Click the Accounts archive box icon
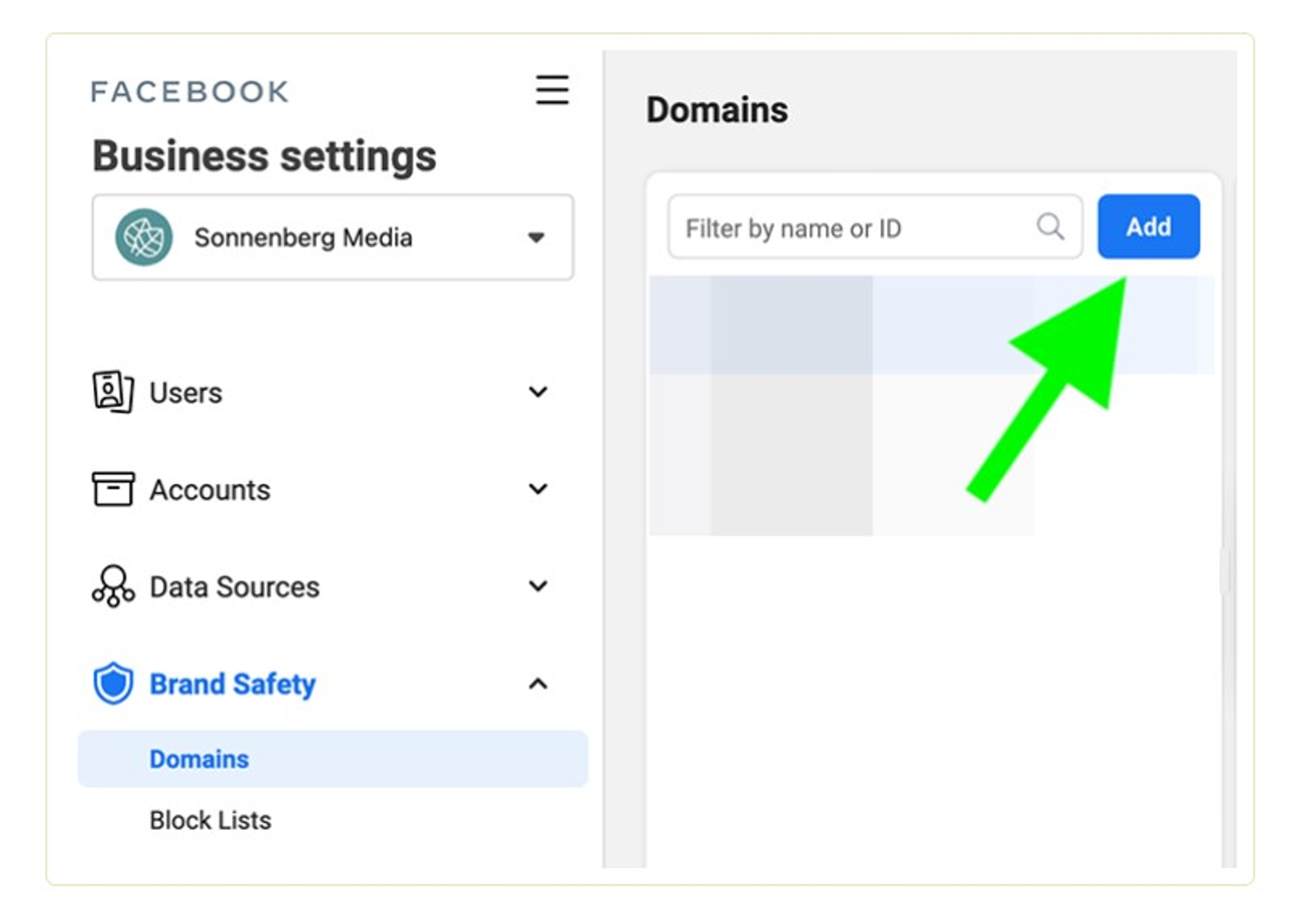This screenshot has width=1316, height=905. [113, 489]
